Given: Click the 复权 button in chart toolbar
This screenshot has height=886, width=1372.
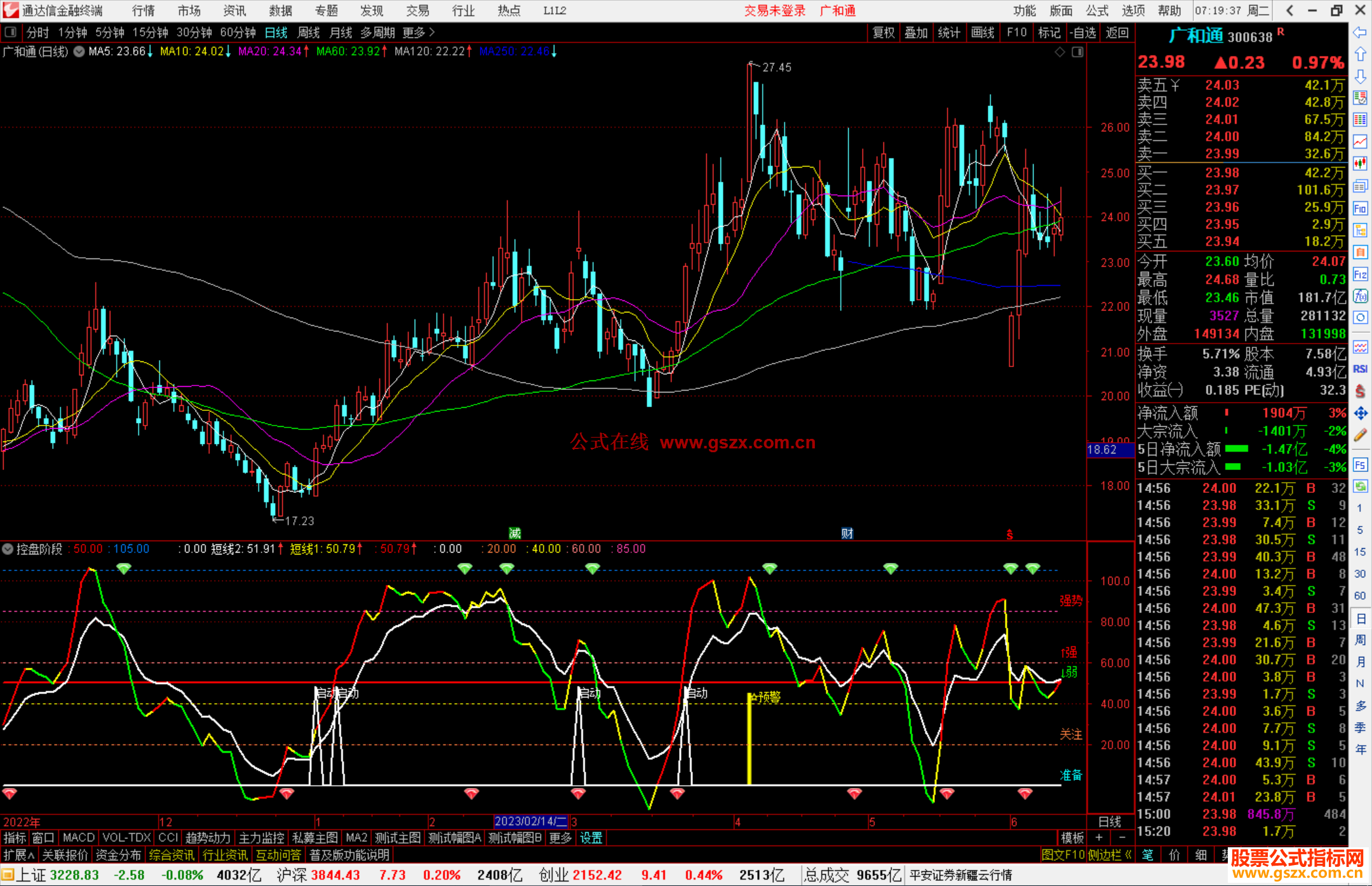Looking at the screenshot, I should click(883, 32).
